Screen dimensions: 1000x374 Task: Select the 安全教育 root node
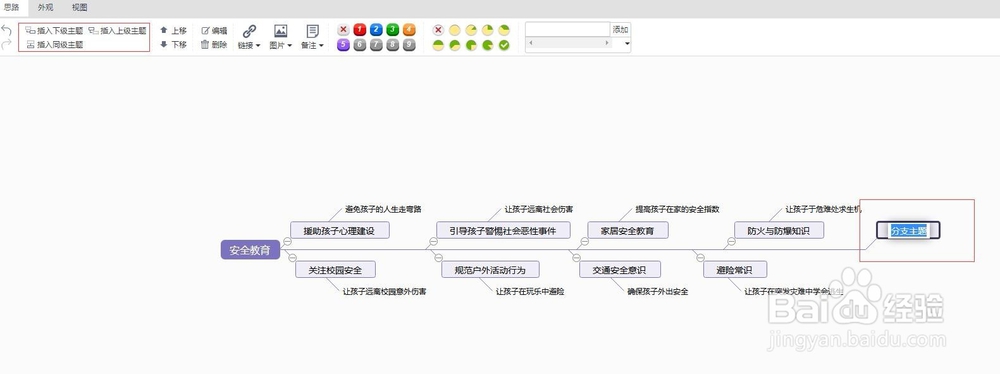click(x=250, y=250)
